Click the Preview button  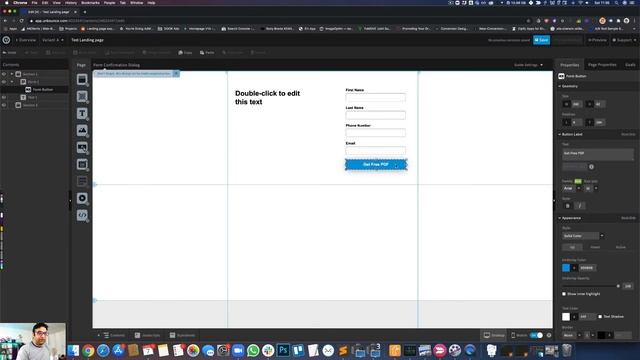pyautogui.click(x=597, y=40)
